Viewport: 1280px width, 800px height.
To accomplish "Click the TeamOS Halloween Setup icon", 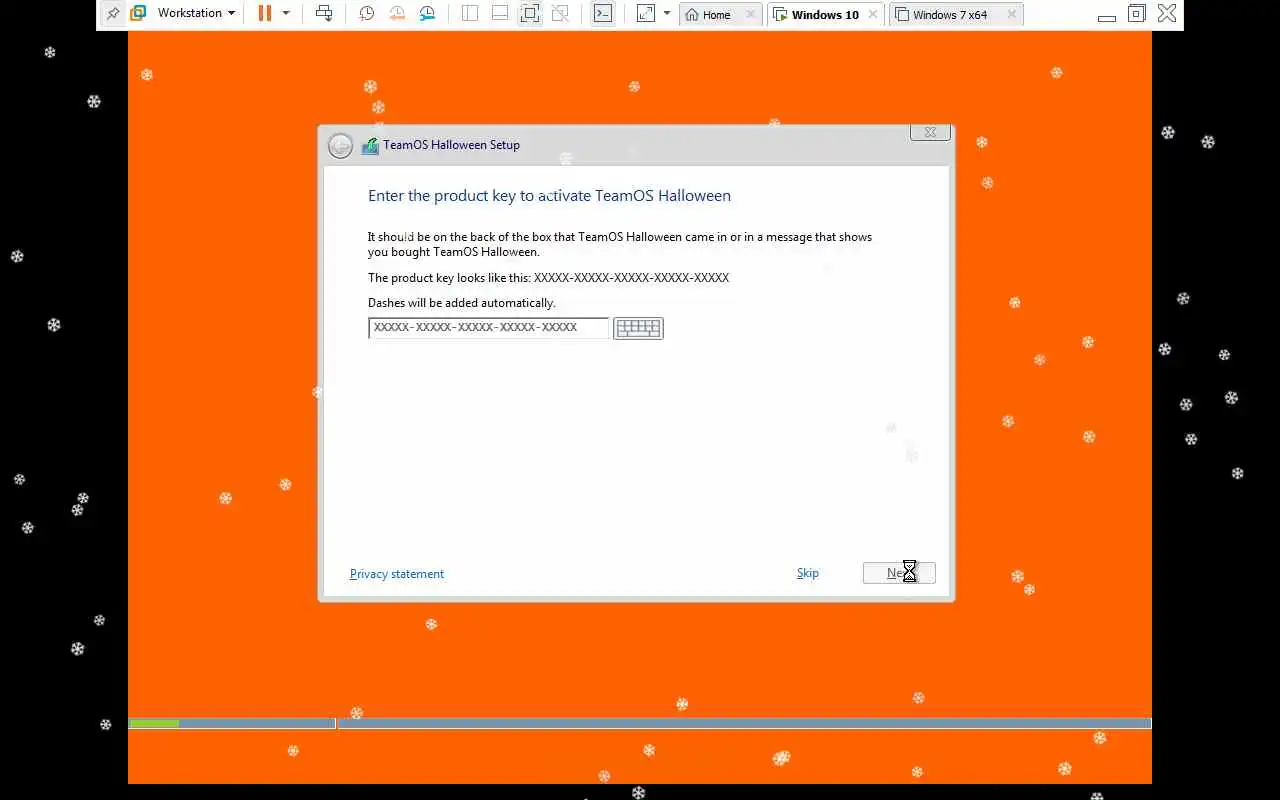I will click(370, 145).
